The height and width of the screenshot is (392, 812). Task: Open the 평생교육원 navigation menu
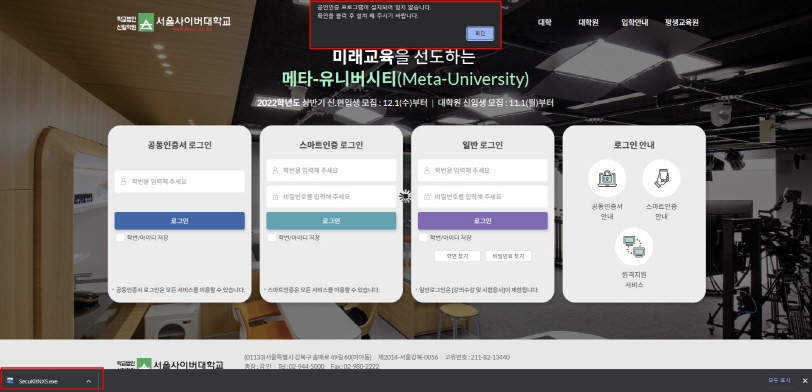pos(682,22)
